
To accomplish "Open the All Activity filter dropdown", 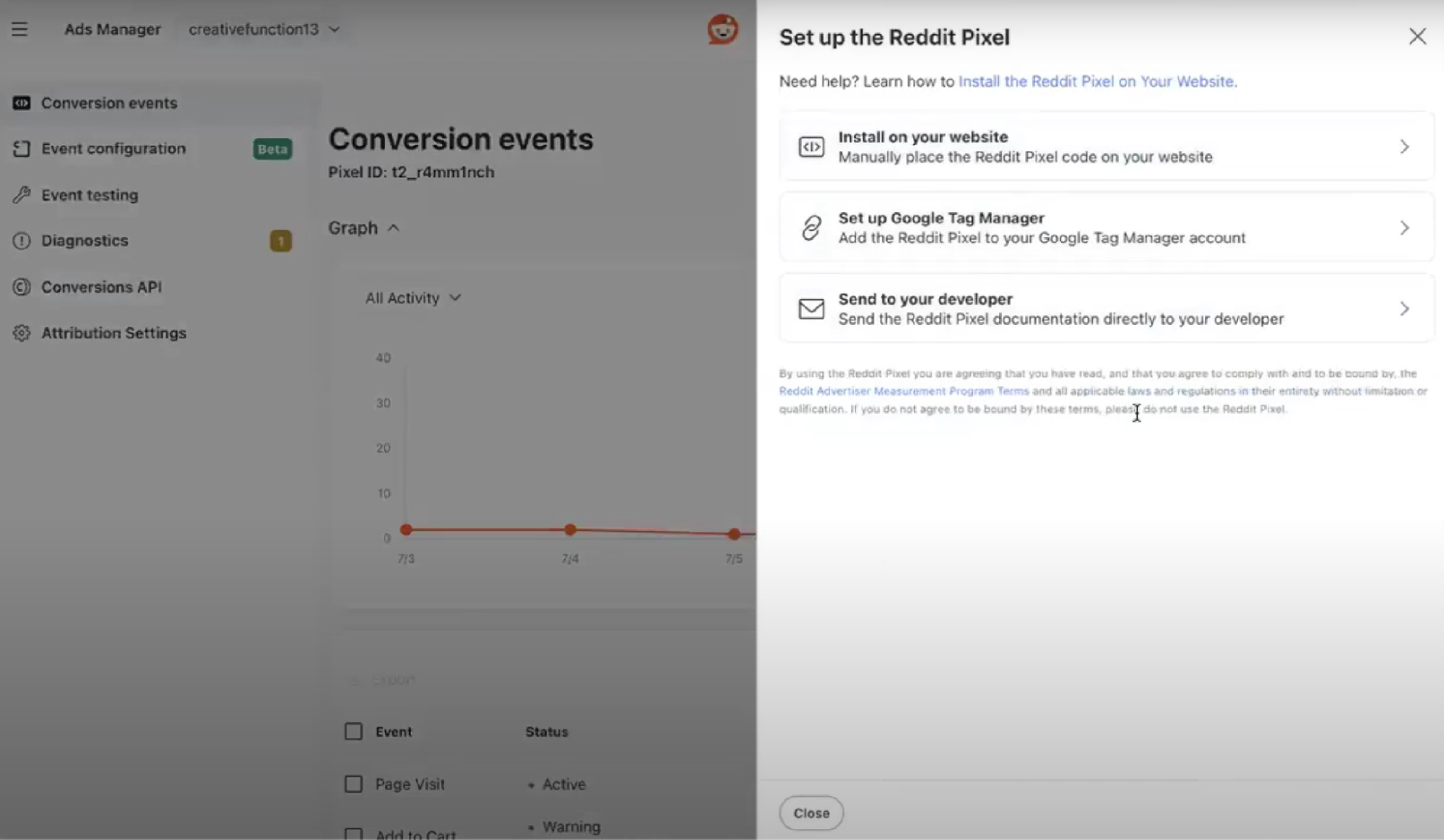I will coord(412,298).
